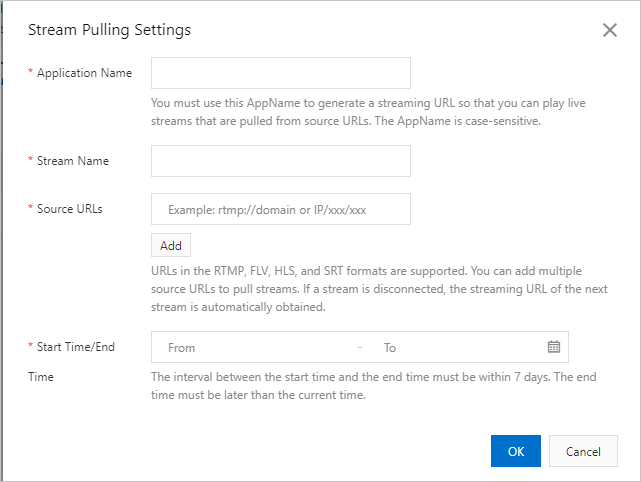Click the Source URLs label
The width and height of the screenshot is (641, 482).
(70, 209)
